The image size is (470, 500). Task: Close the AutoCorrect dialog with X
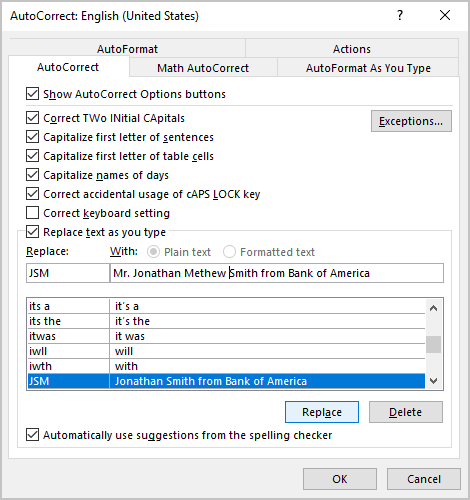445,15
